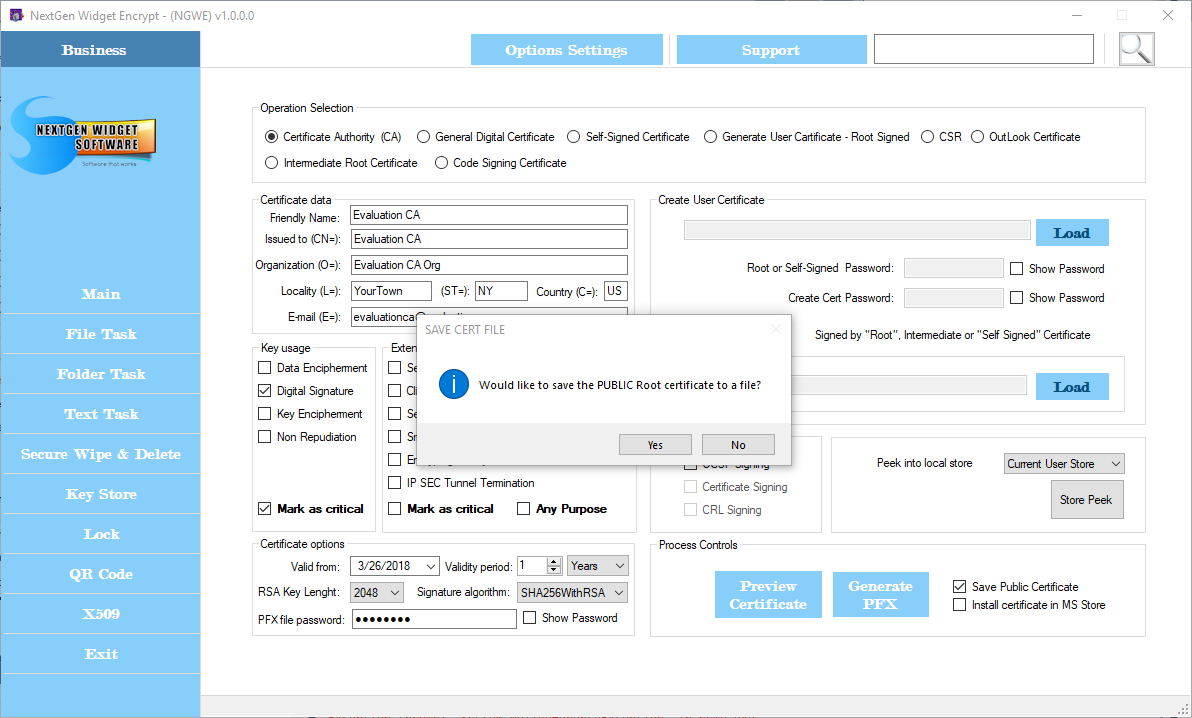Open Folder Task in the sidebar
Screen dimensions: 1192x718
coord(101,374)
